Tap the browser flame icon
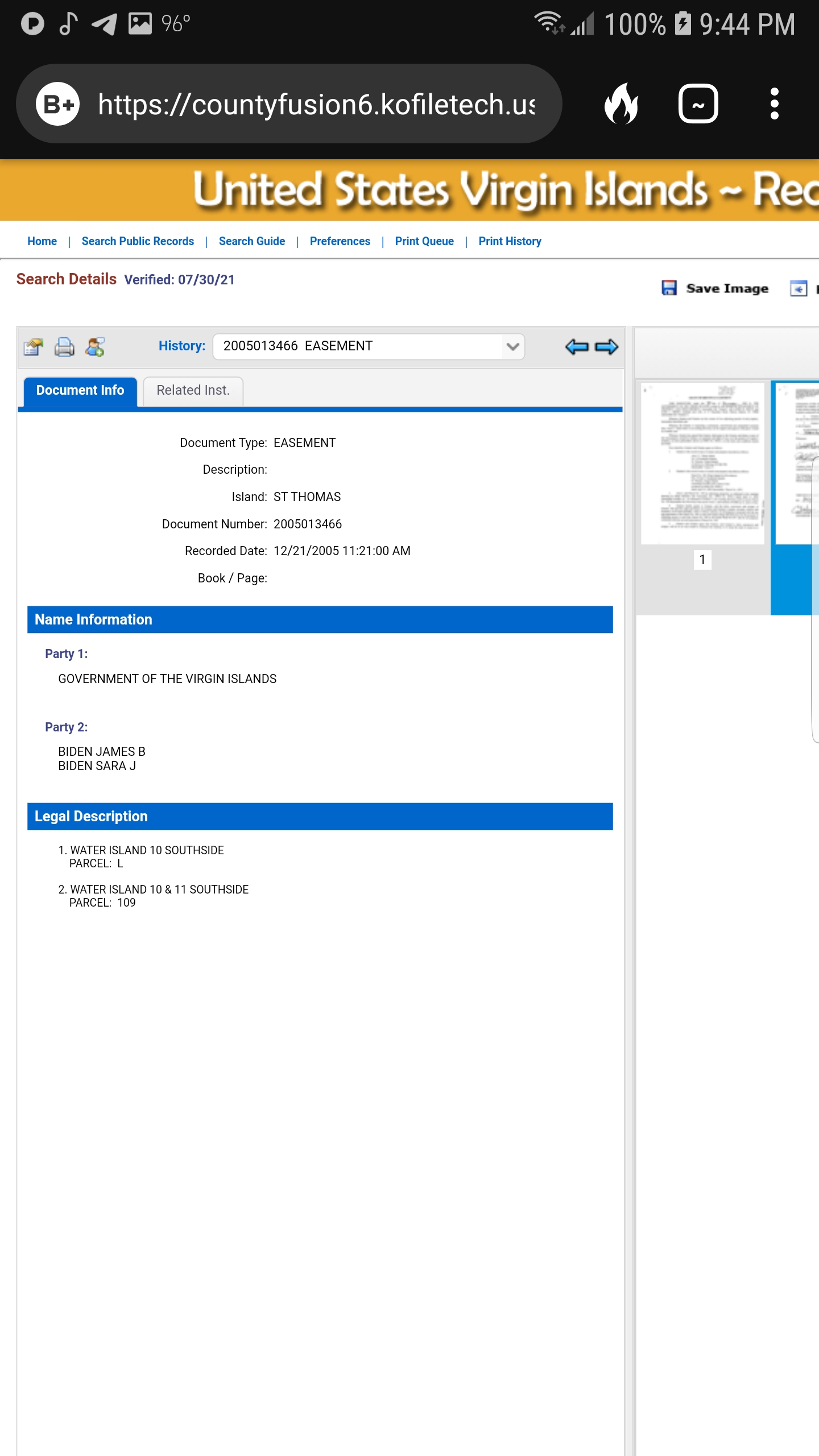Viewport: 819px width, 1456px height. [x=622, y=104]
